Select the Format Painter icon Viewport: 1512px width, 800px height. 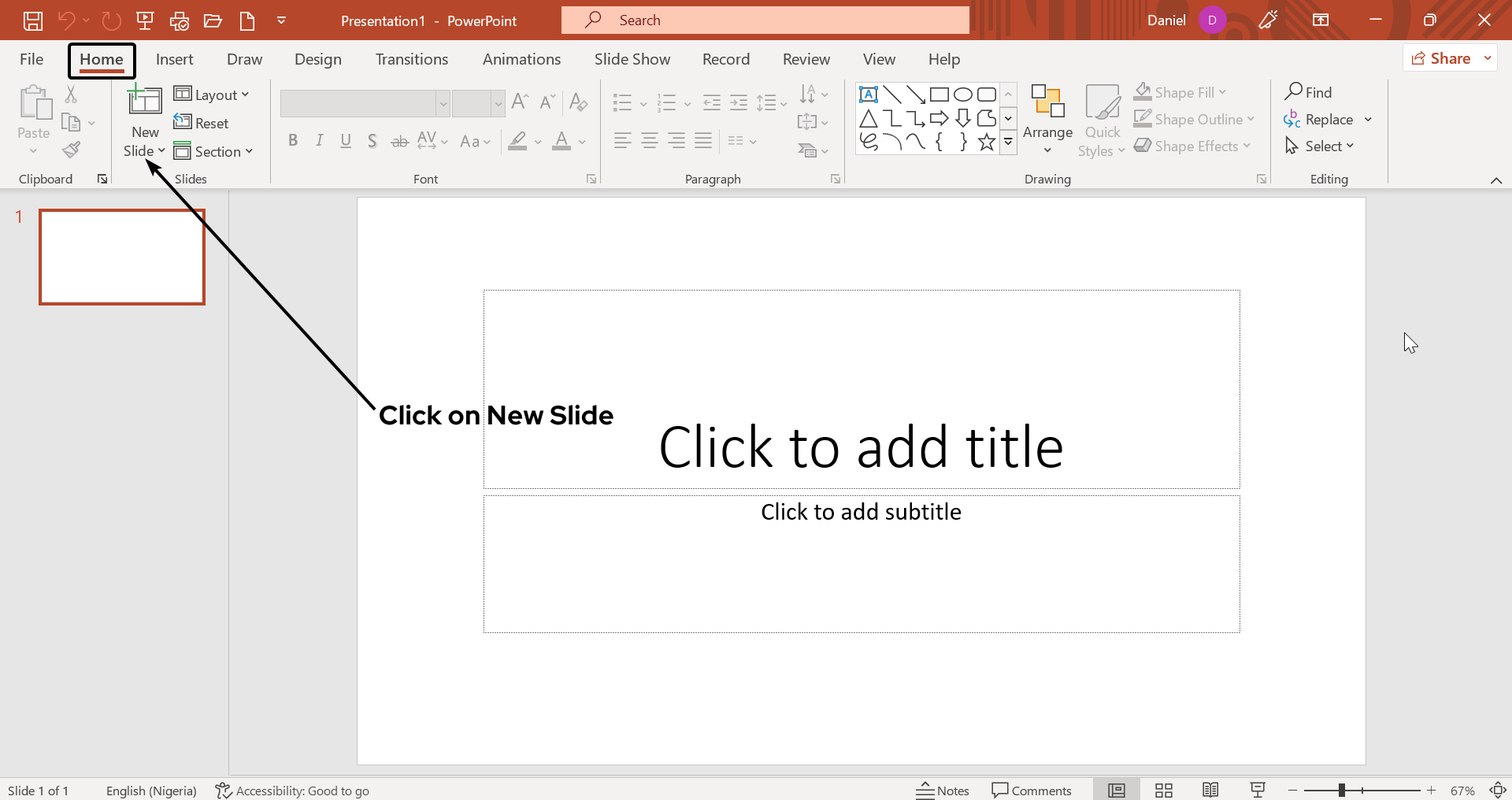(x=72, y=150)
